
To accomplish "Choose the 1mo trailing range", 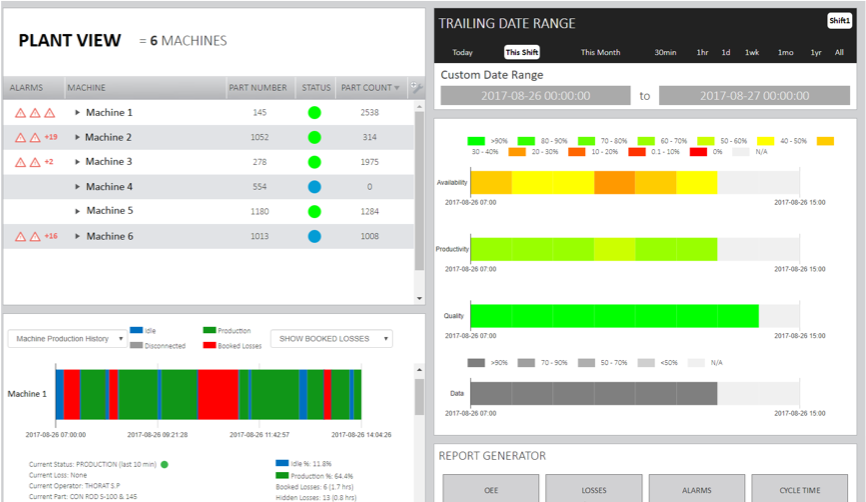I will [x=785, y=52].
